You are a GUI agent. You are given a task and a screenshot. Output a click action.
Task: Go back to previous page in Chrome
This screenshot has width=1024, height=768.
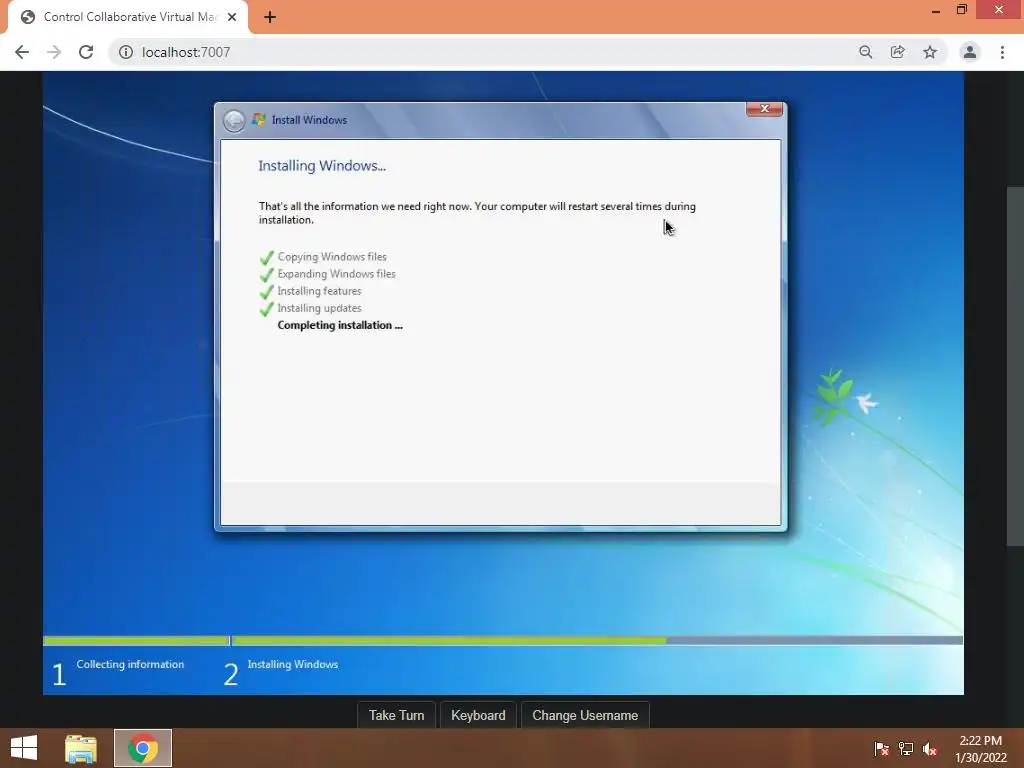[x=22, y=52]
